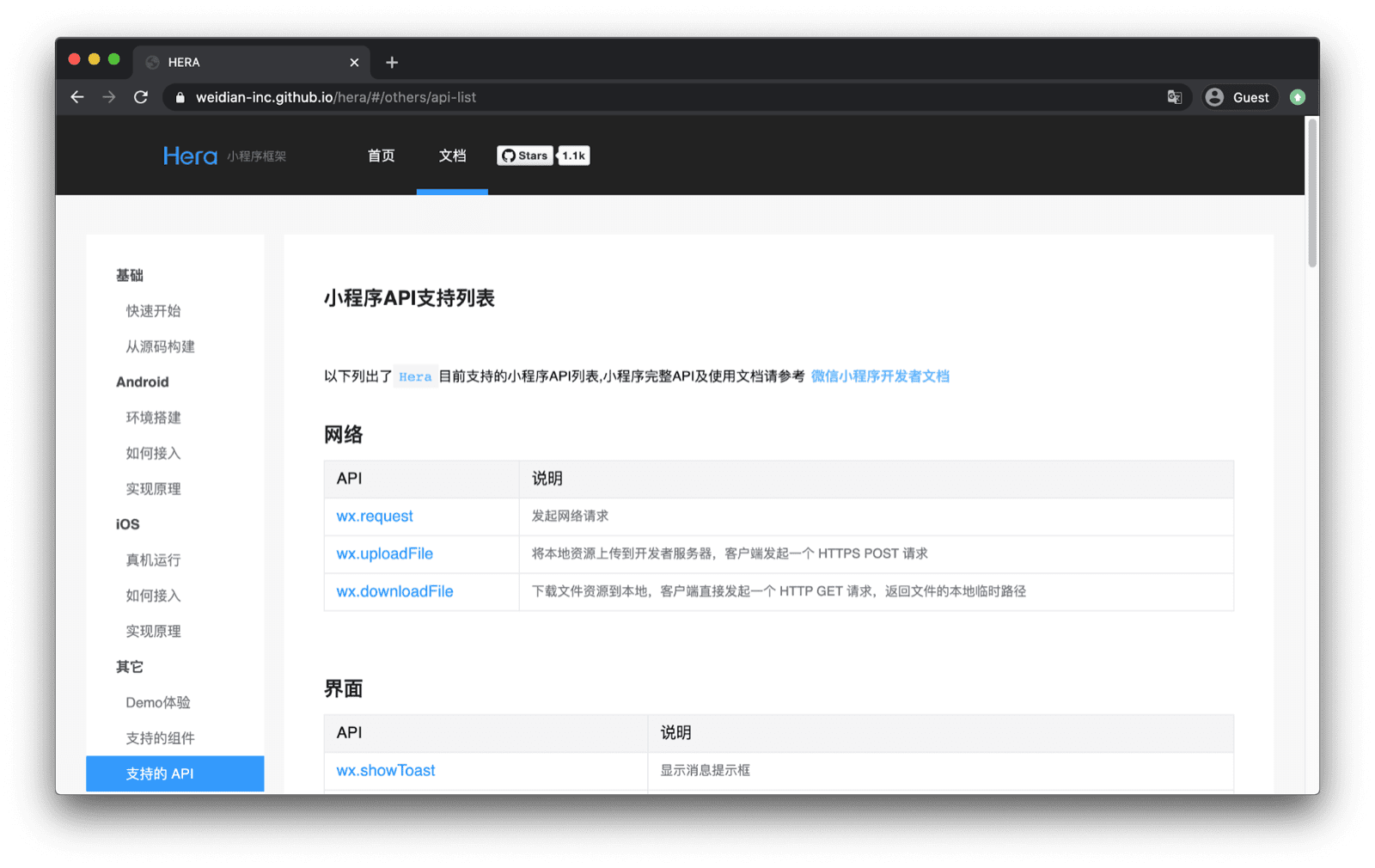
Task: Click the green extension icon near the toolbar
Action: point(1297,97)
